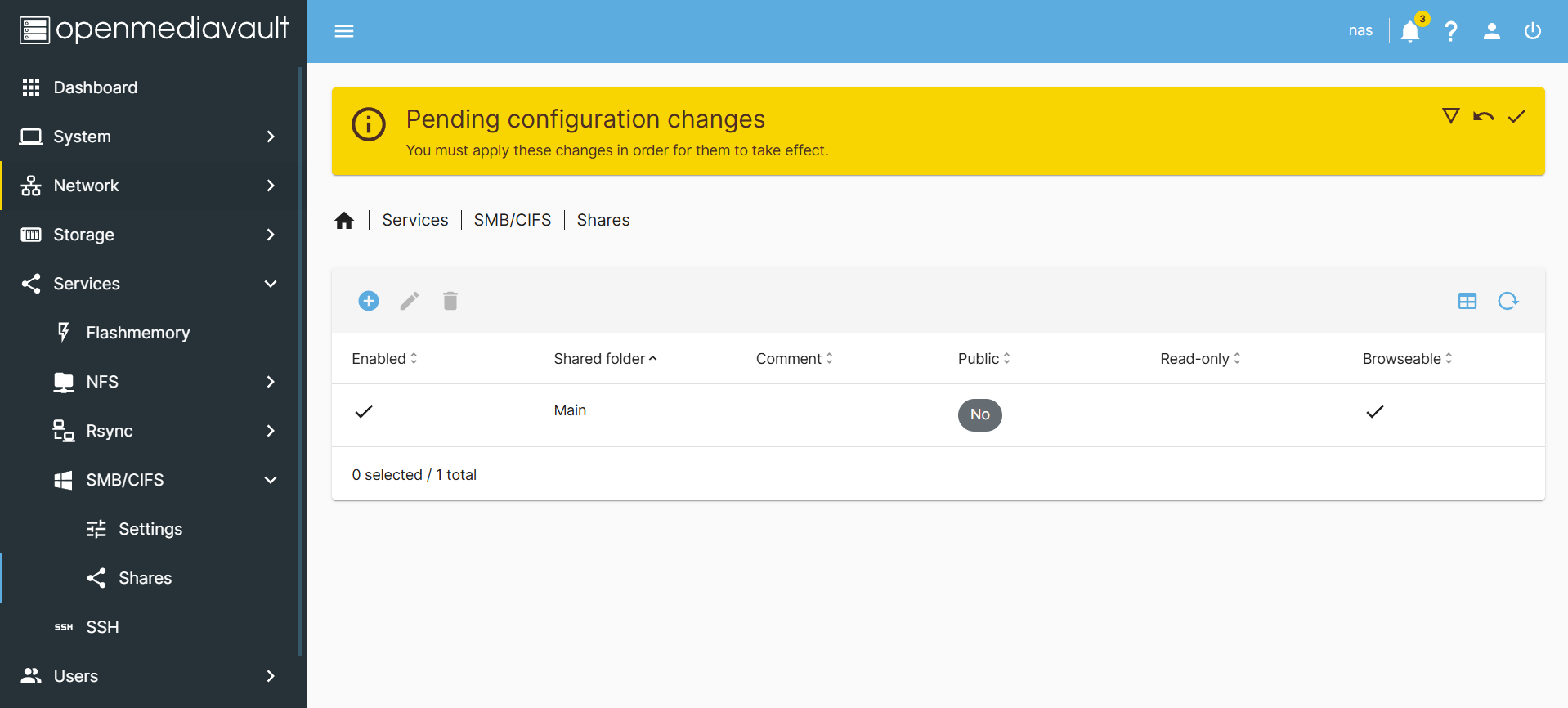Image resolution: width=1568 pixels, height=708 pixels.
Task: Click Shares breadcrumb link
Action: [603, 220]
